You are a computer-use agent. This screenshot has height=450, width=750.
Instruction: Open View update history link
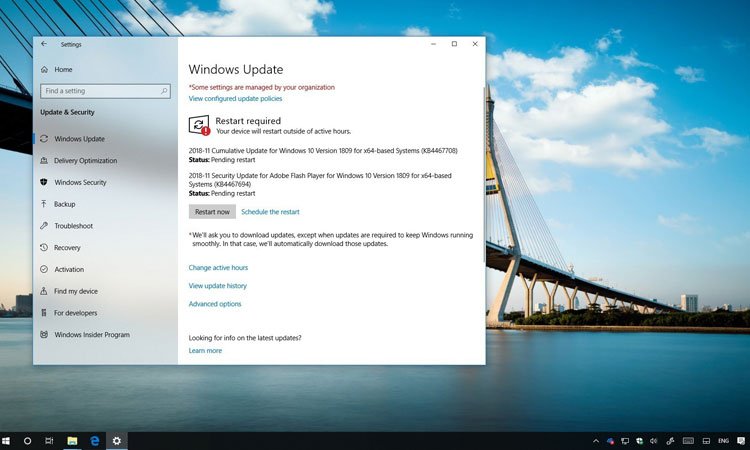[217, 286]
